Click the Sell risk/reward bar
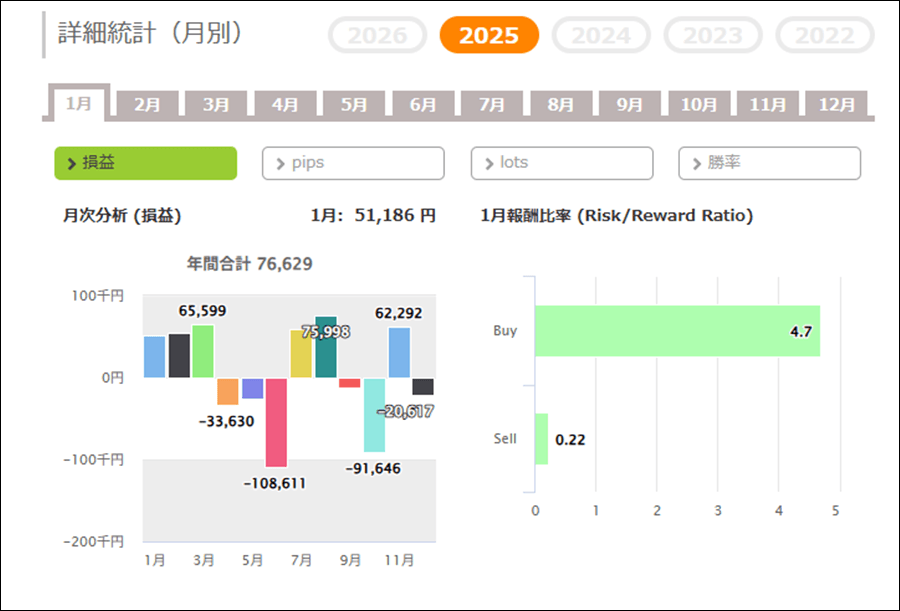Screen dimensions: 900x611 (541, 439)
